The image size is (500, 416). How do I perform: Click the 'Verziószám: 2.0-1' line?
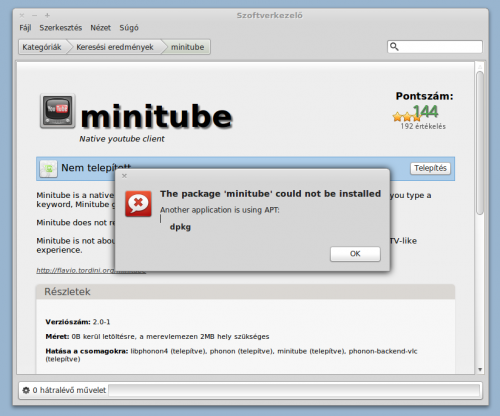click(x=78, y=322)
